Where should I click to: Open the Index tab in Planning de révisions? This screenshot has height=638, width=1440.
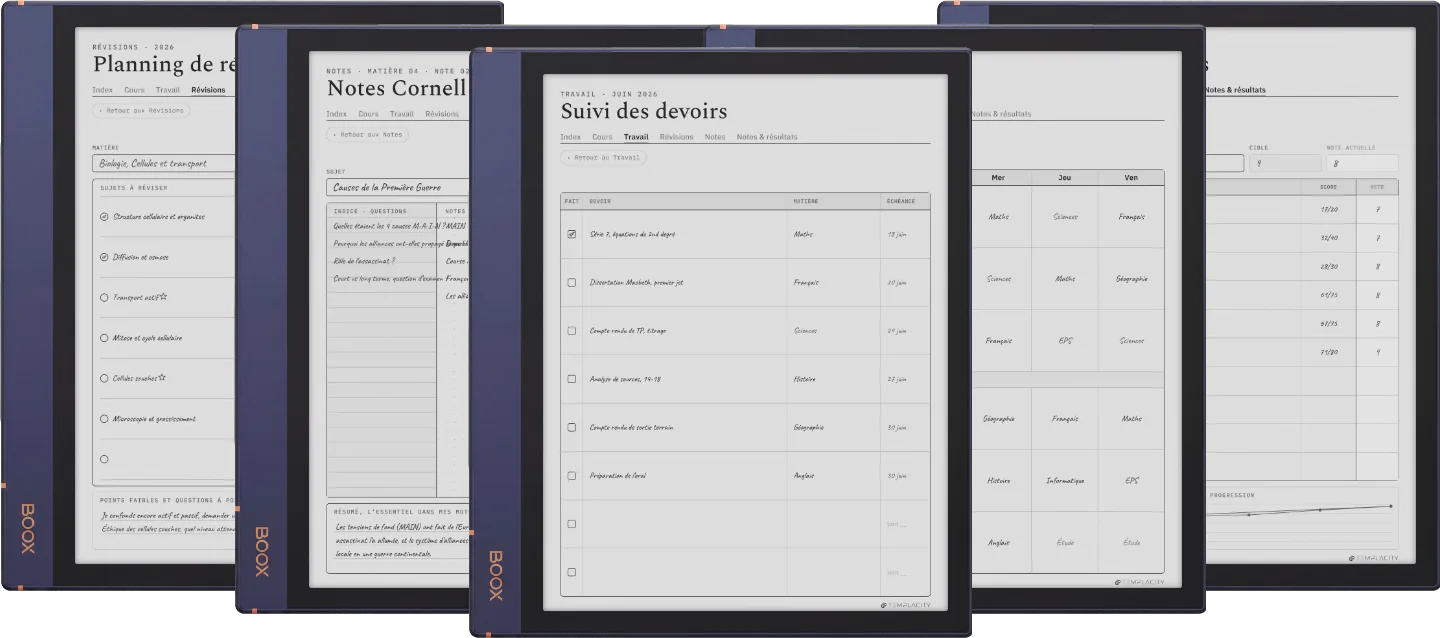pyautogui.click(x=103, y=90)
